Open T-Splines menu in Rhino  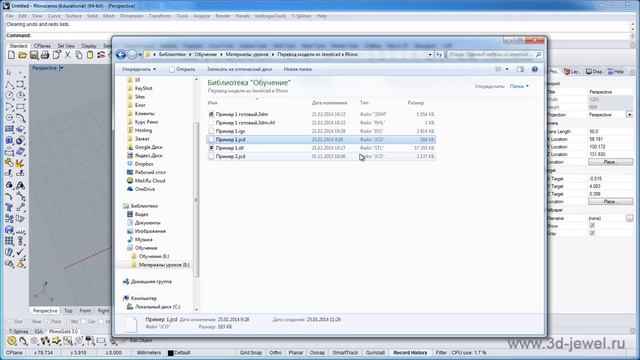[301, 16]
